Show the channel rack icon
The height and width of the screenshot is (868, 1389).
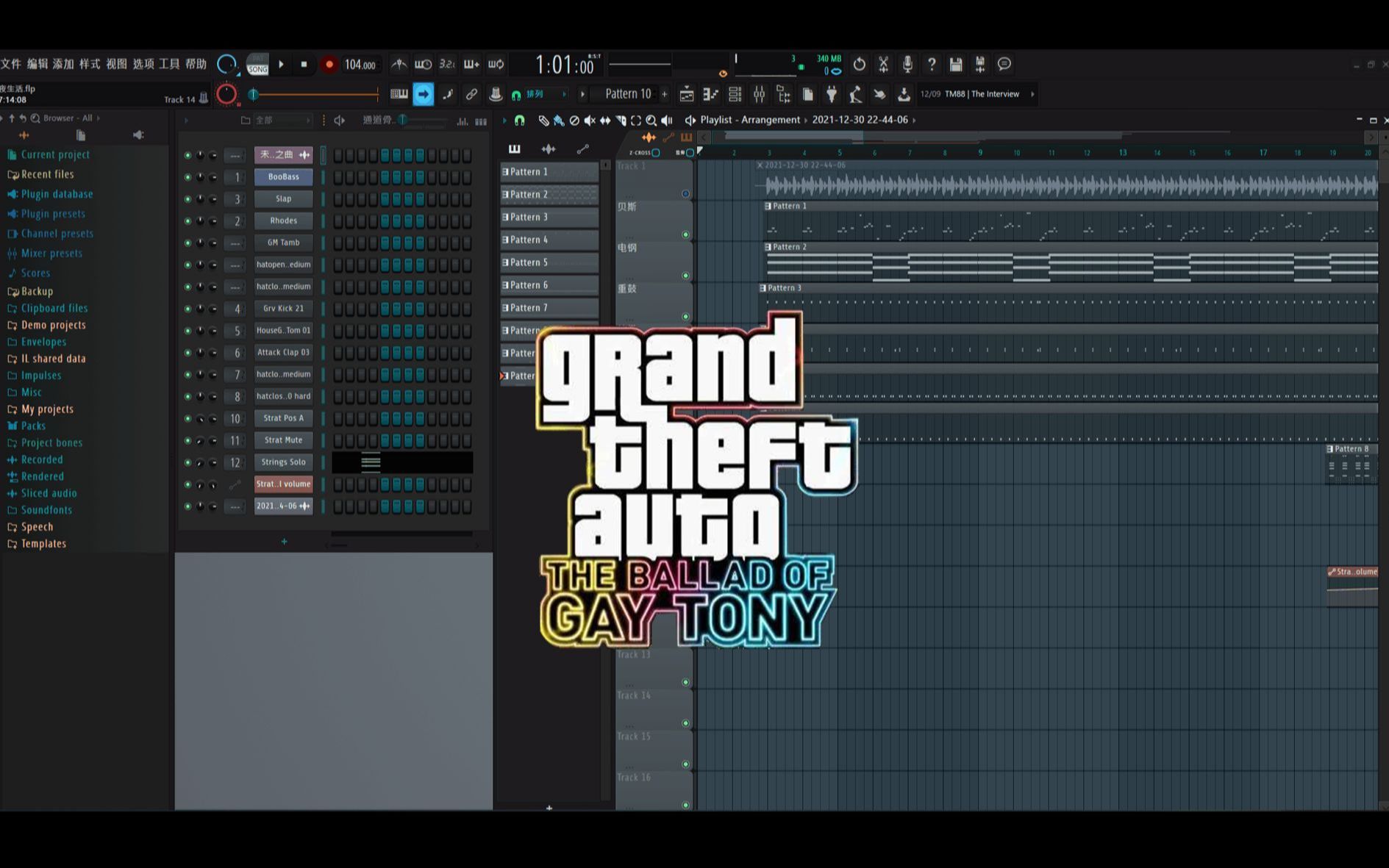pyautogui.click(x=735, y=94)
